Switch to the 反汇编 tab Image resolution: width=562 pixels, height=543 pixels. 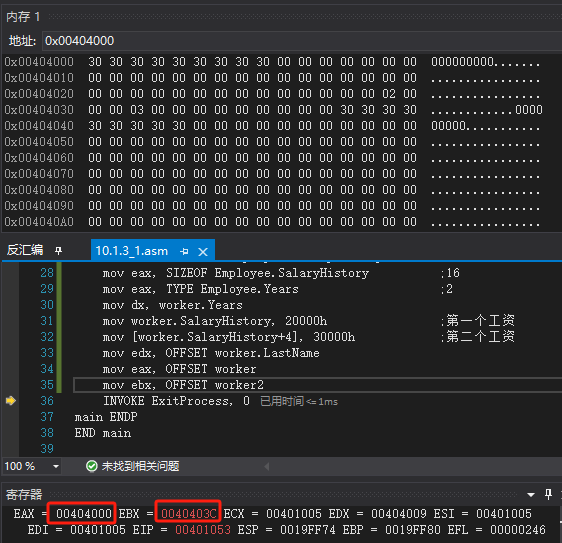tap(25, 250)
